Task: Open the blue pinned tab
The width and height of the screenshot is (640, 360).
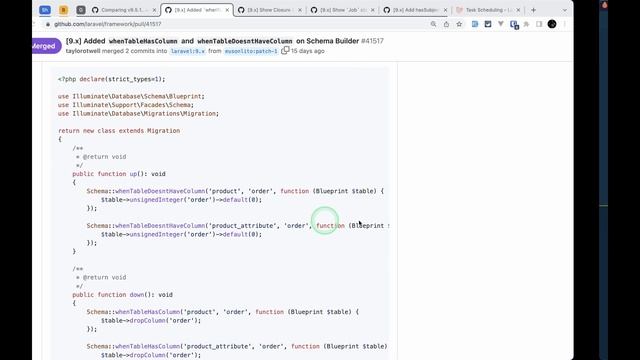Action: pyautogui.click(x=45, y=10)
